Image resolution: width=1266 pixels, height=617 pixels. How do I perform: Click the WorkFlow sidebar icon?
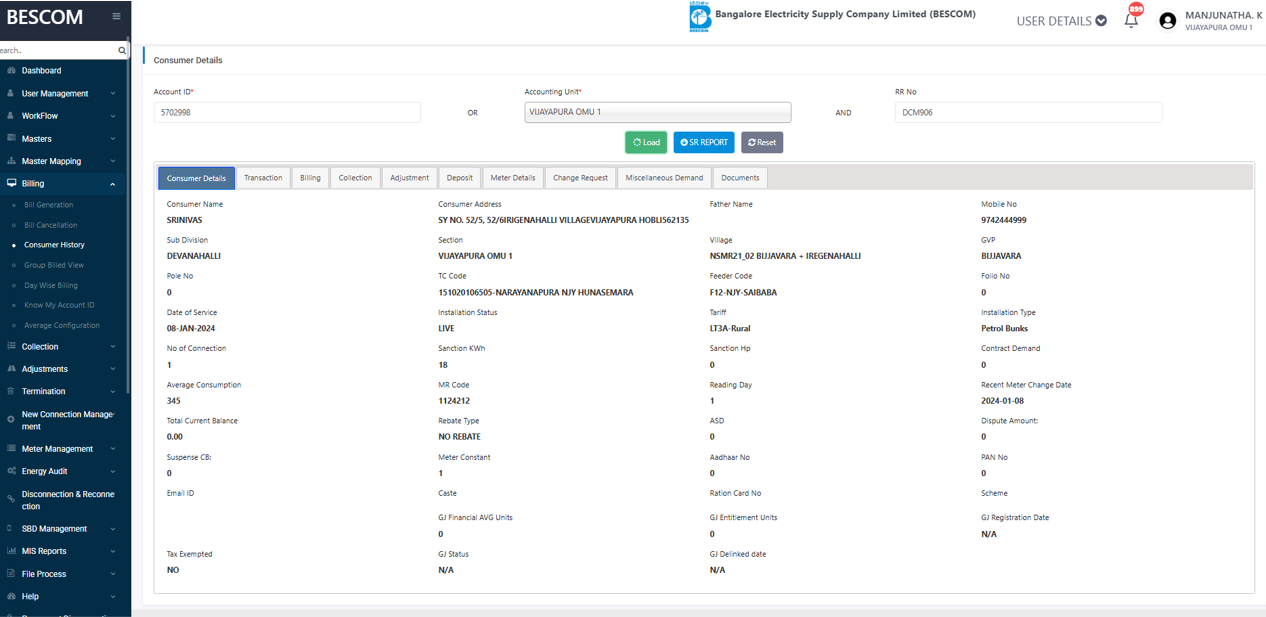[11, 116]
